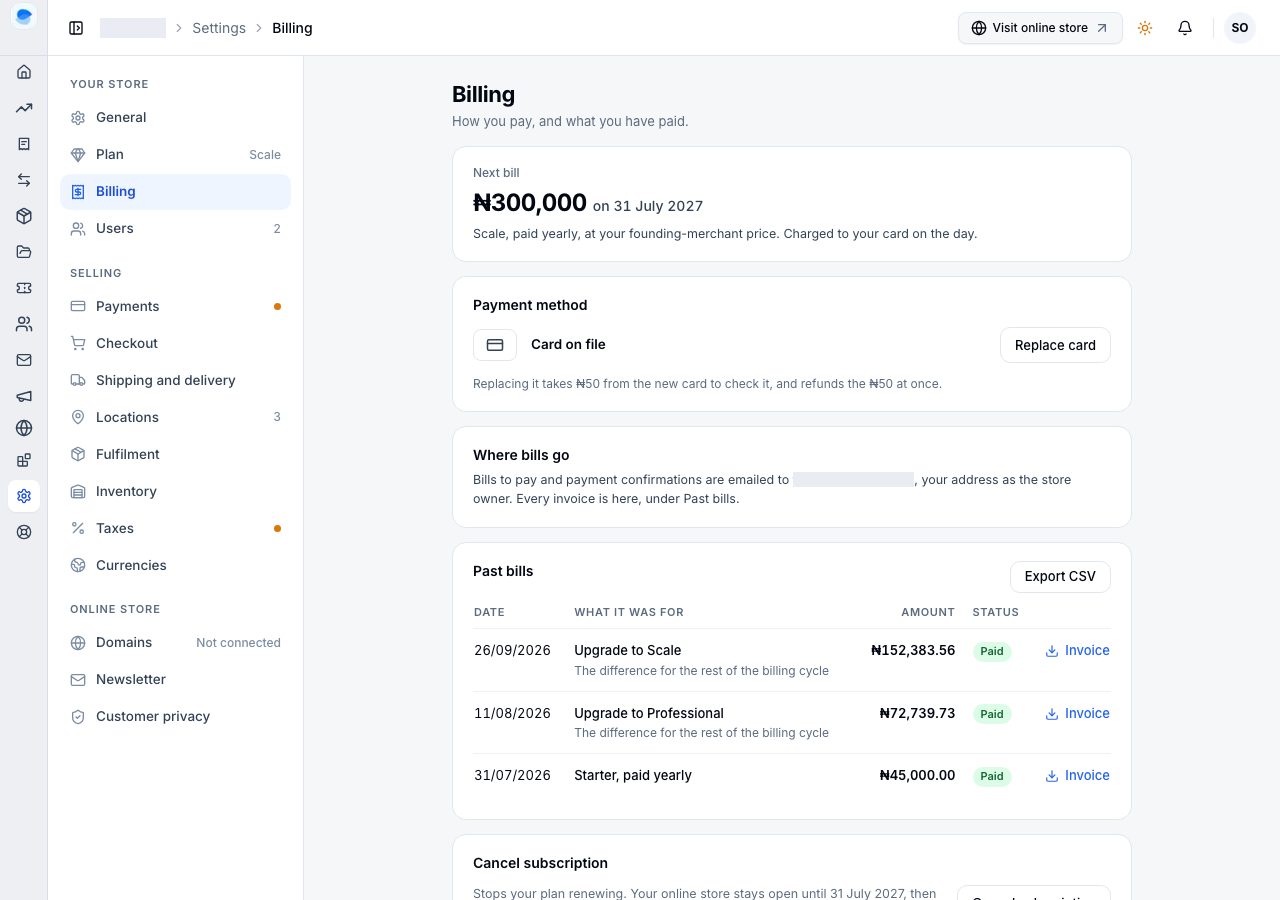Click the Card on file label
Viewport: 1280px width, 900px height.
pyautogui.click(x=568, y=344)
